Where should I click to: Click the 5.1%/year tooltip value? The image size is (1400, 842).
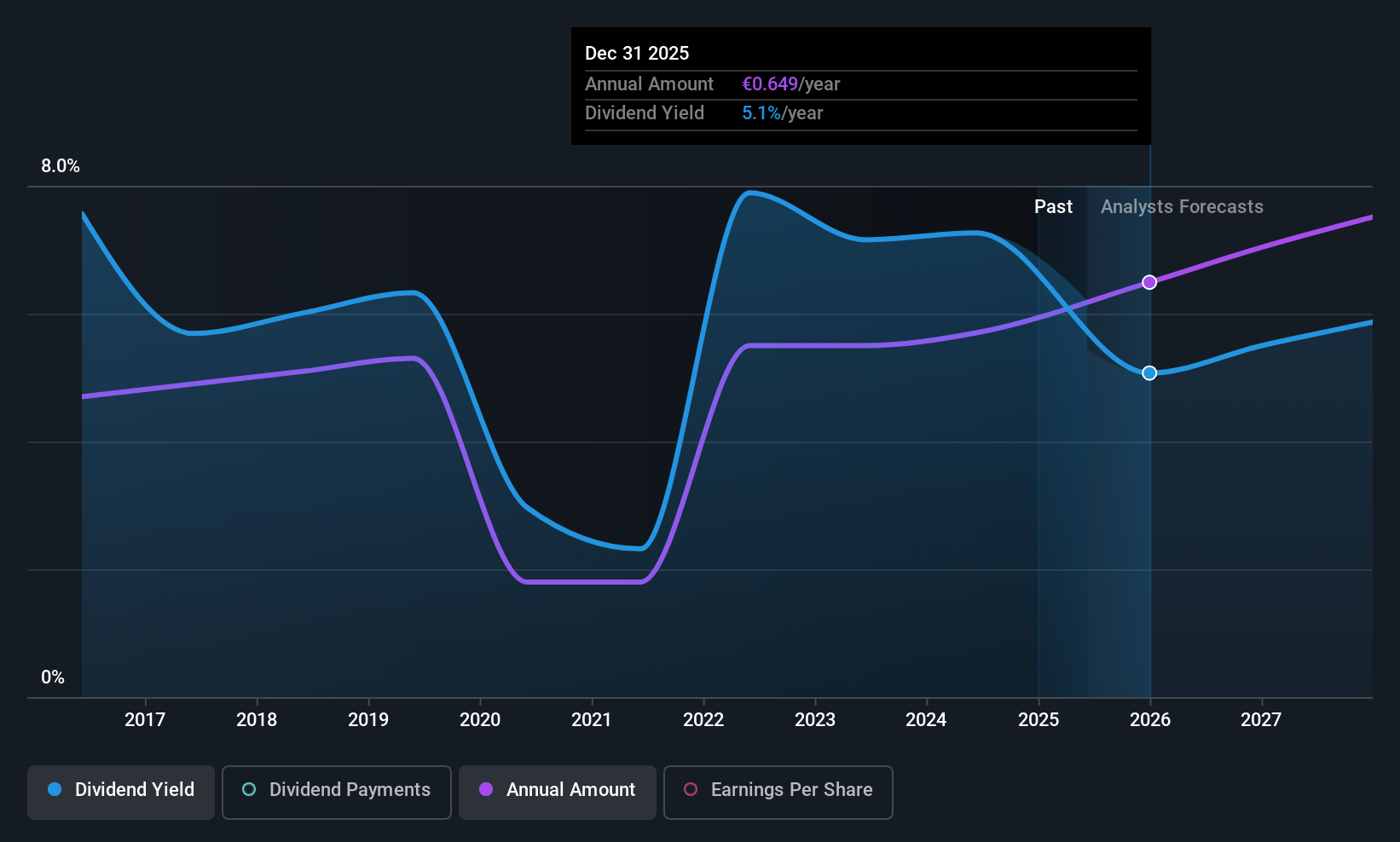[783, 113]
